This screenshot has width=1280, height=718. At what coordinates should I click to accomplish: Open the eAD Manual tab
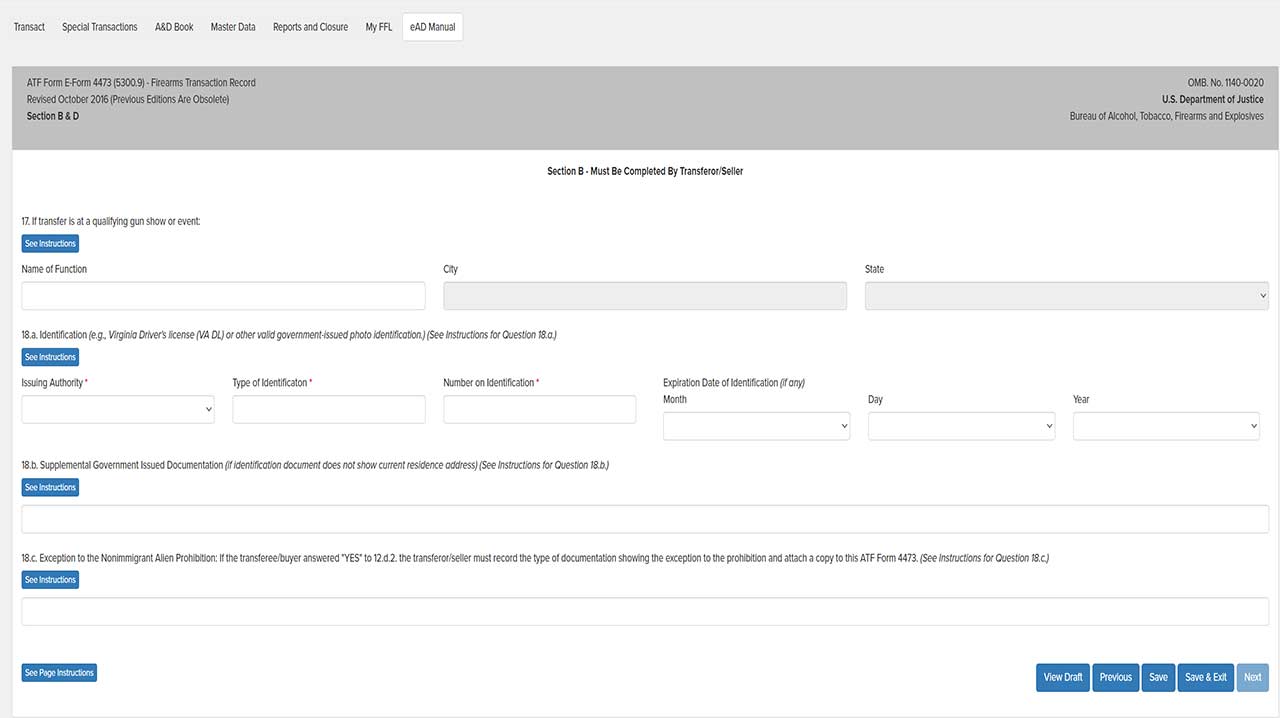[x=432, y=27]
